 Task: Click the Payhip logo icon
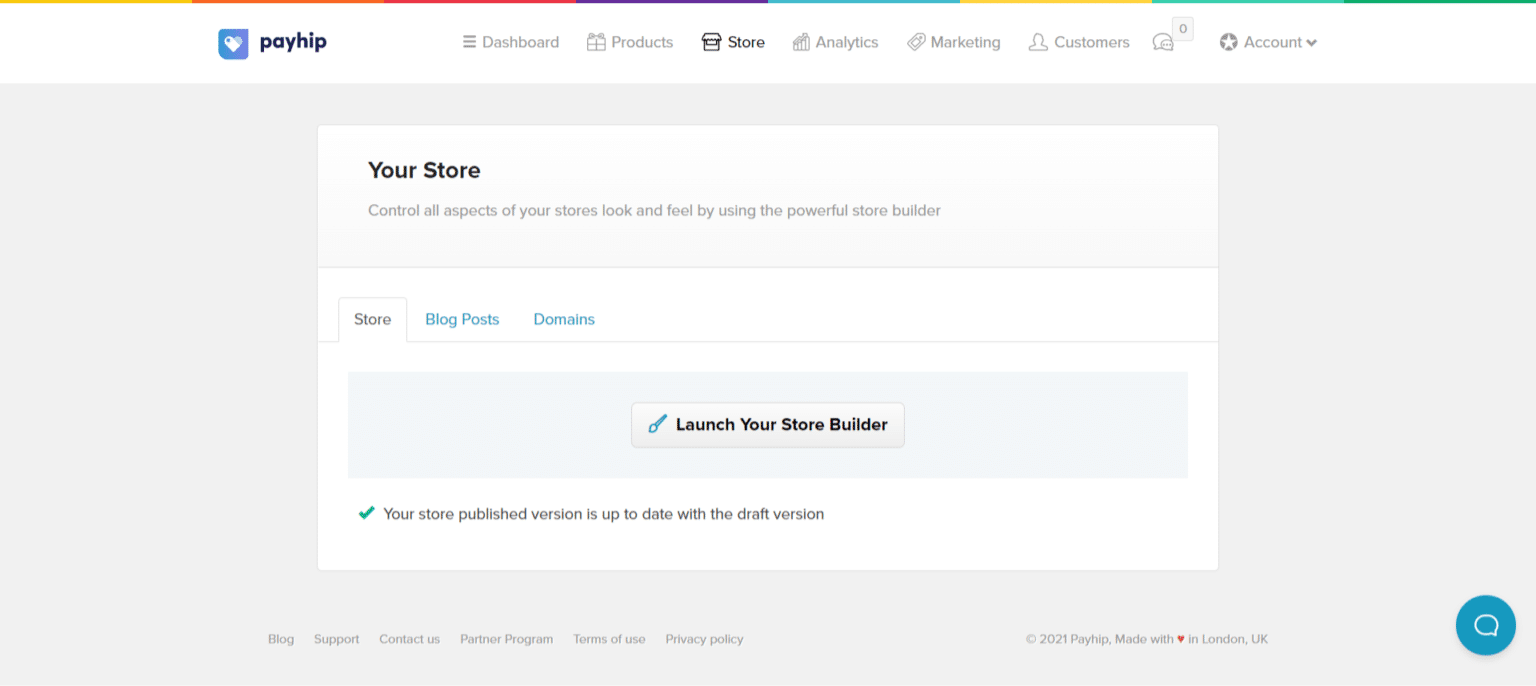(233, 43)
